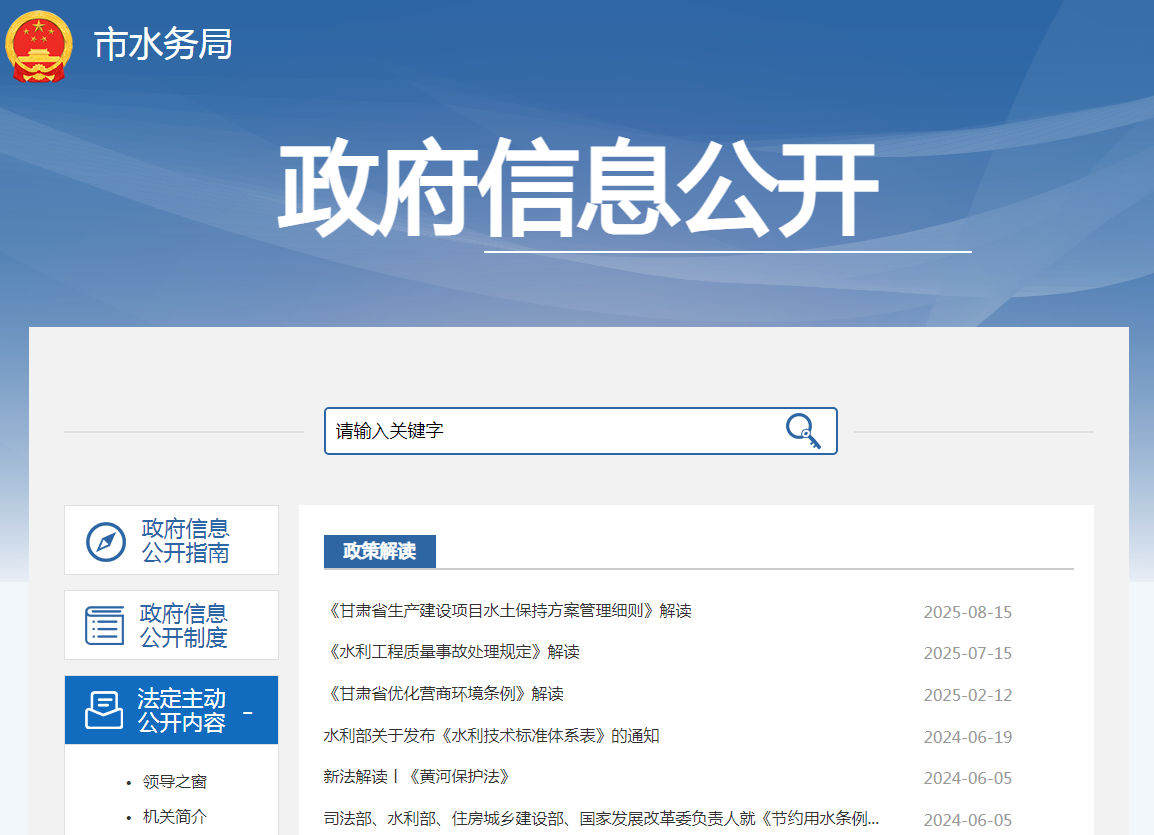
Task: Click the 政府信息公开 banner heading
Action: 577,191
